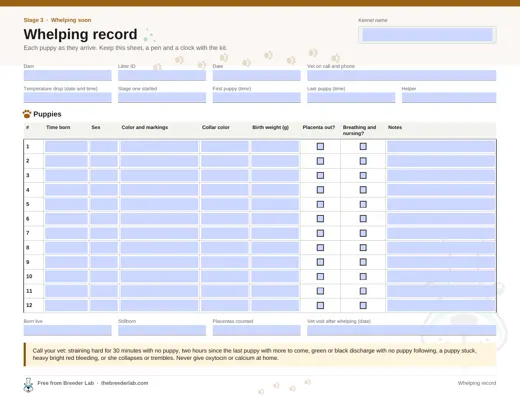Click the Vet on call and phone field

coord(402,75)
